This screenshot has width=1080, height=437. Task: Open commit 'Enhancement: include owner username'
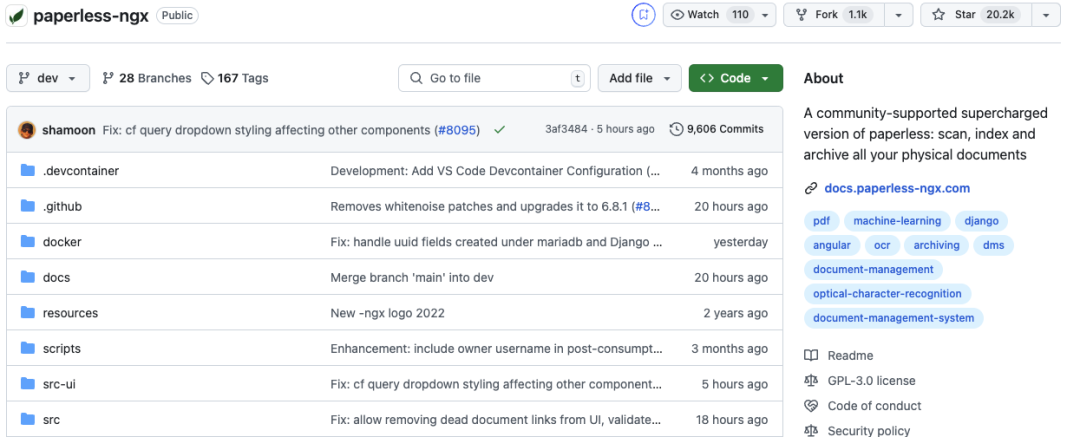point(497,349)
